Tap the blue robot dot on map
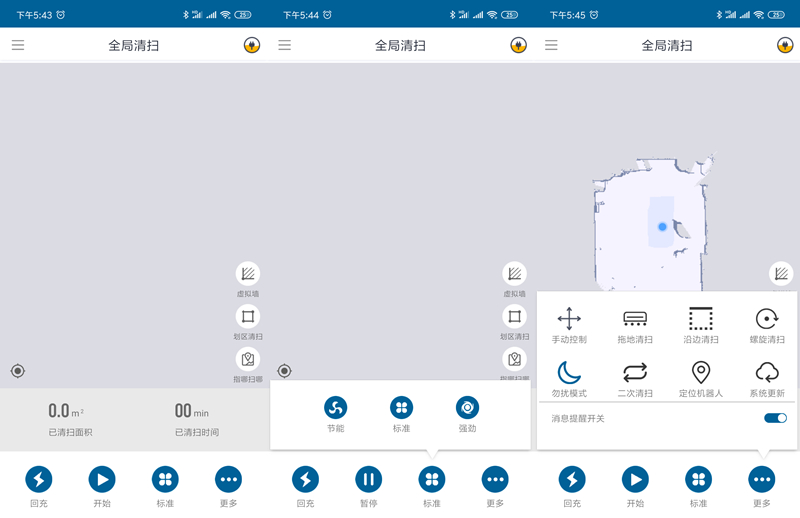Viewport: 800px width, 518px height. coord(662,227)
